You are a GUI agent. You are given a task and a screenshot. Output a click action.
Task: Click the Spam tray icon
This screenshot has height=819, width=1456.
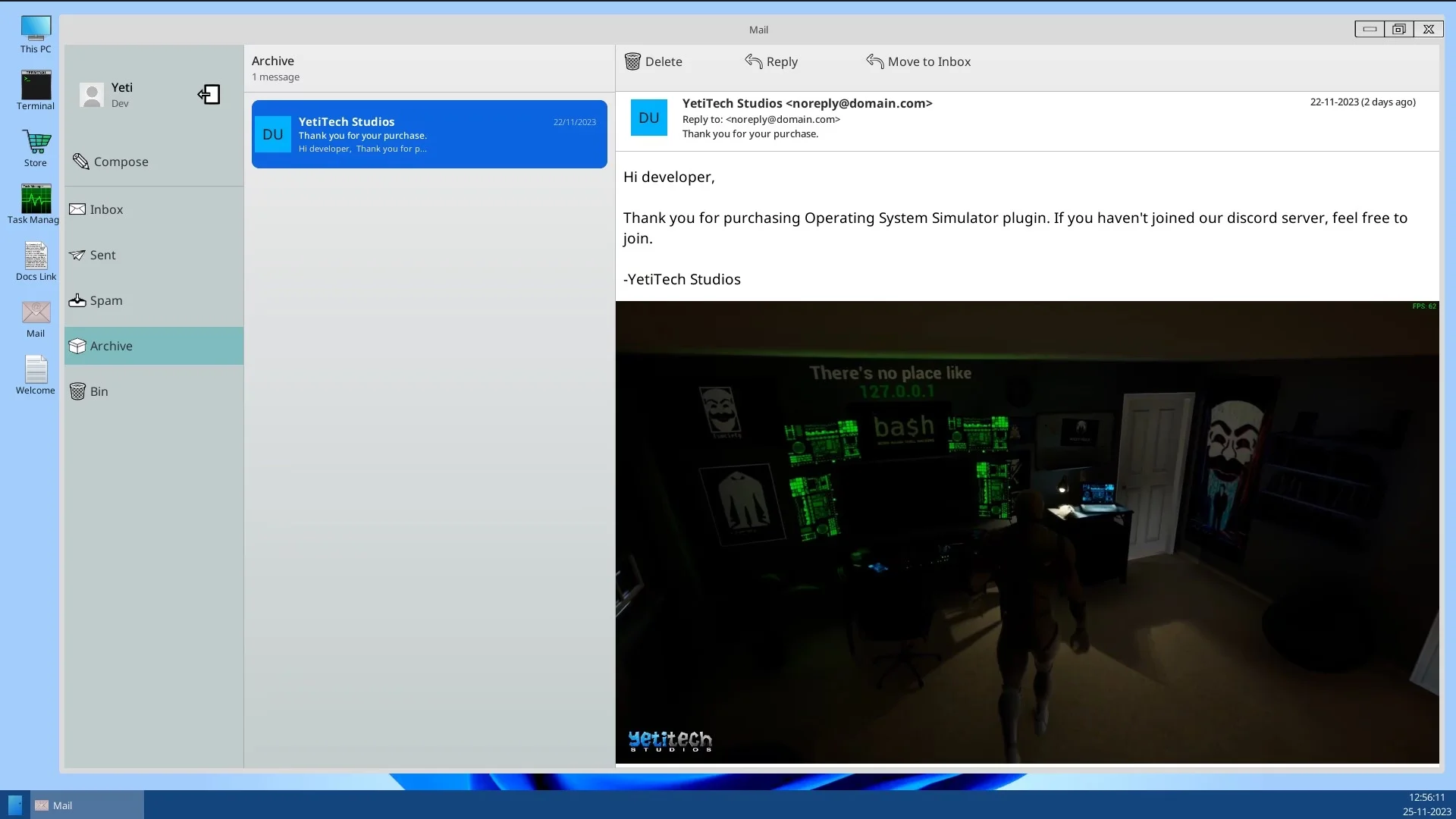click(x=77, y=300)
